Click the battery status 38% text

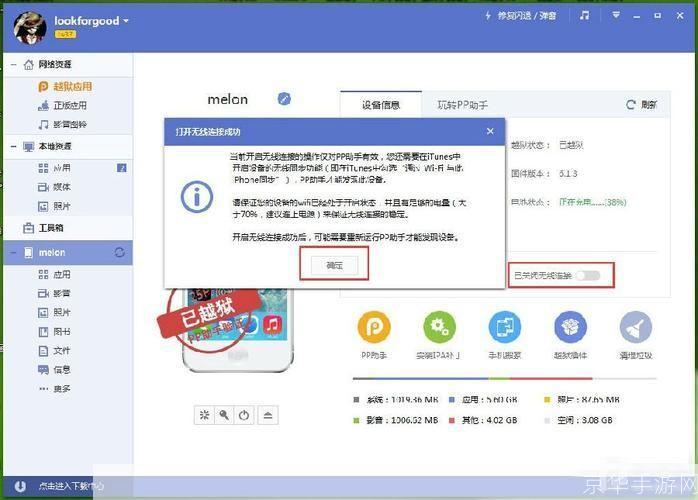point(592,202)
